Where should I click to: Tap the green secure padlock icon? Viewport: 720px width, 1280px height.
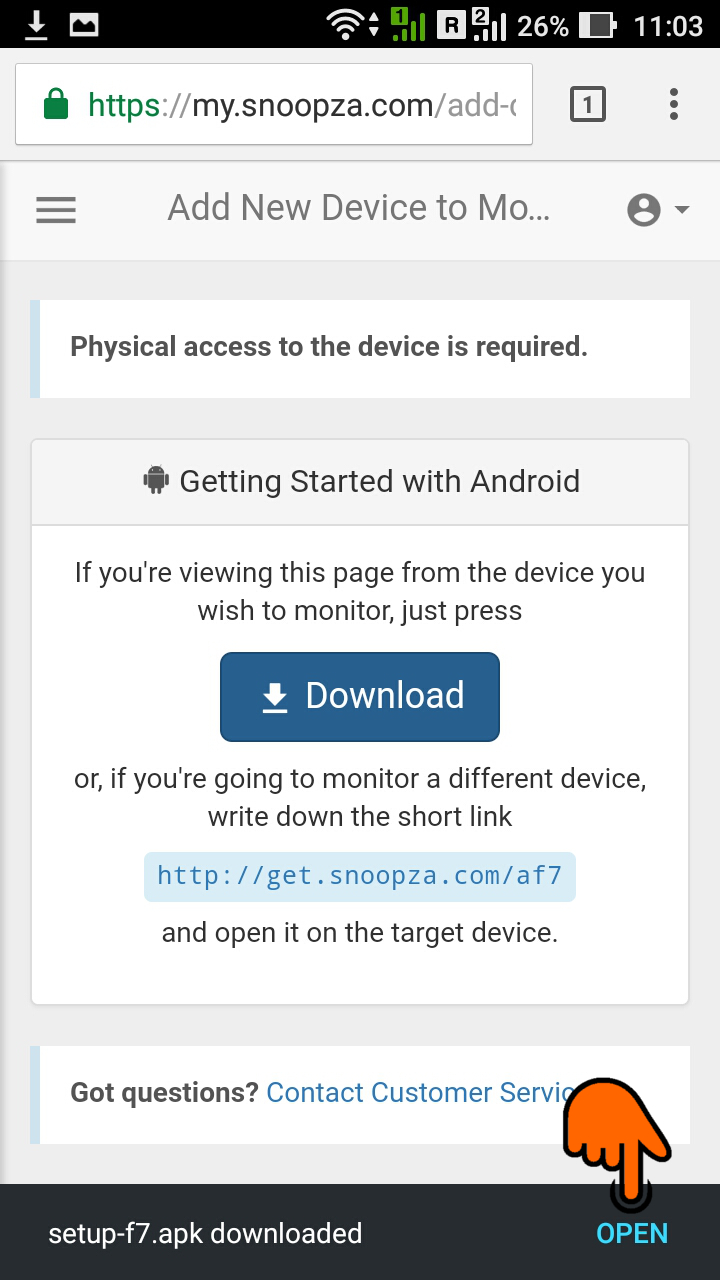point(57,104)
